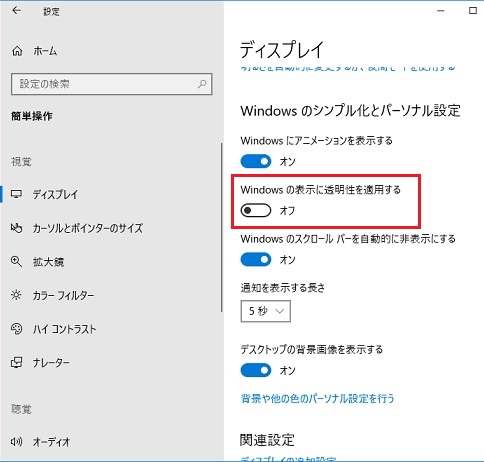484x462 pixels.
Task: Click the ディスプレイ page heading
Action: click(x=282, y=50)
